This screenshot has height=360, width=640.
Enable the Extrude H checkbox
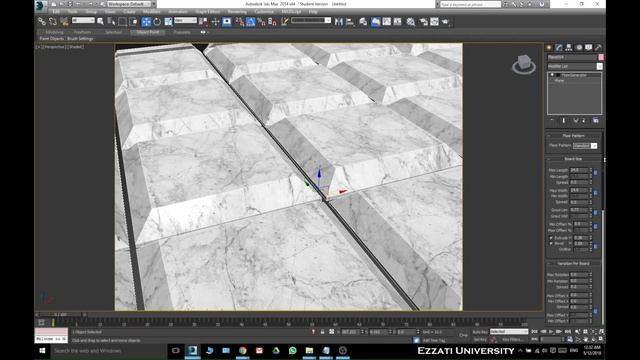[x=551, y=238]
